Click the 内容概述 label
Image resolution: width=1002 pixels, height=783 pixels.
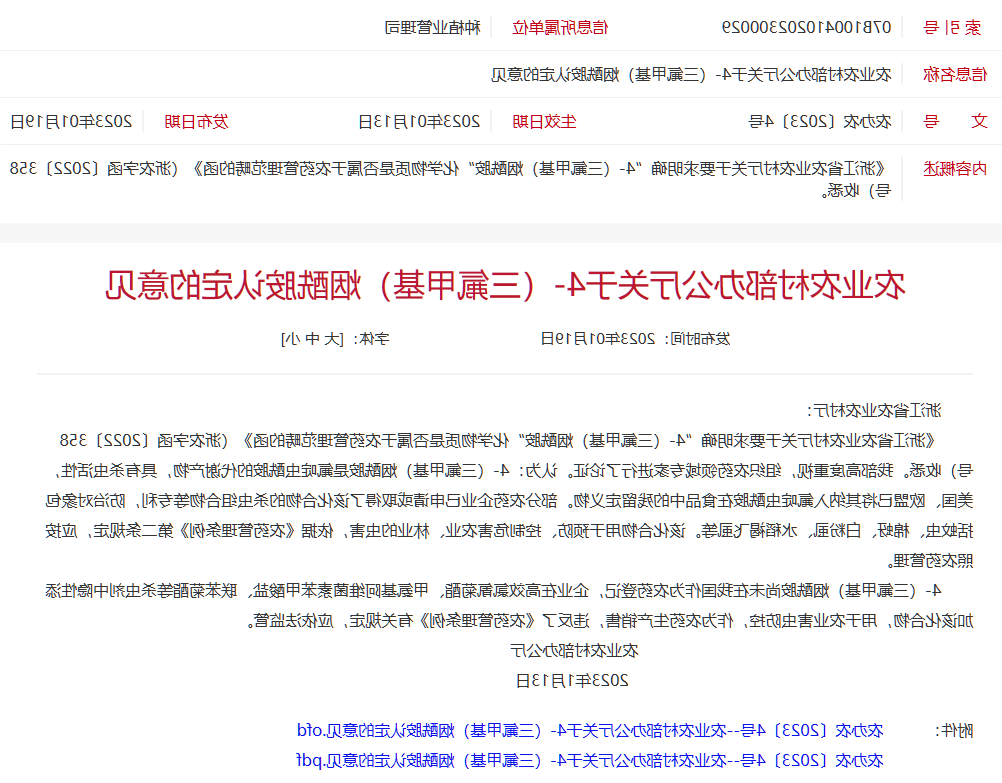(953, 168)
